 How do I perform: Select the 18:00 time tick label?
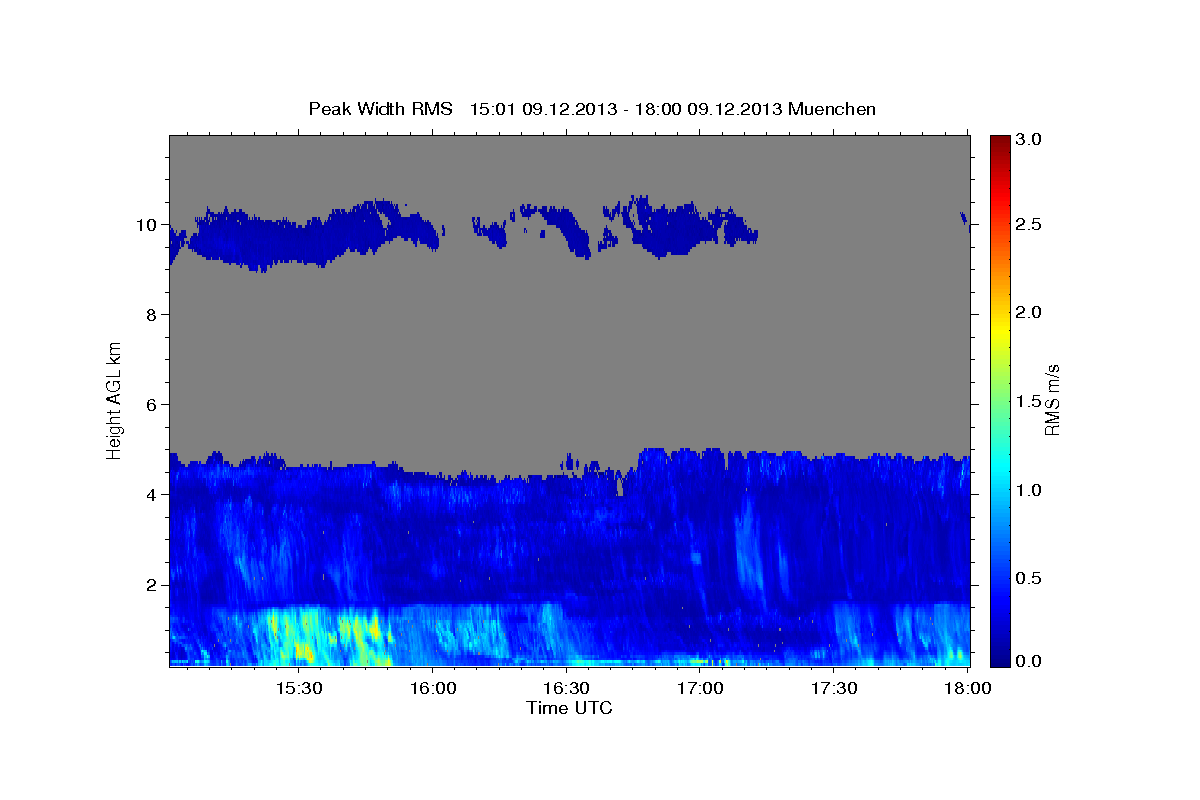coord(967,689)
